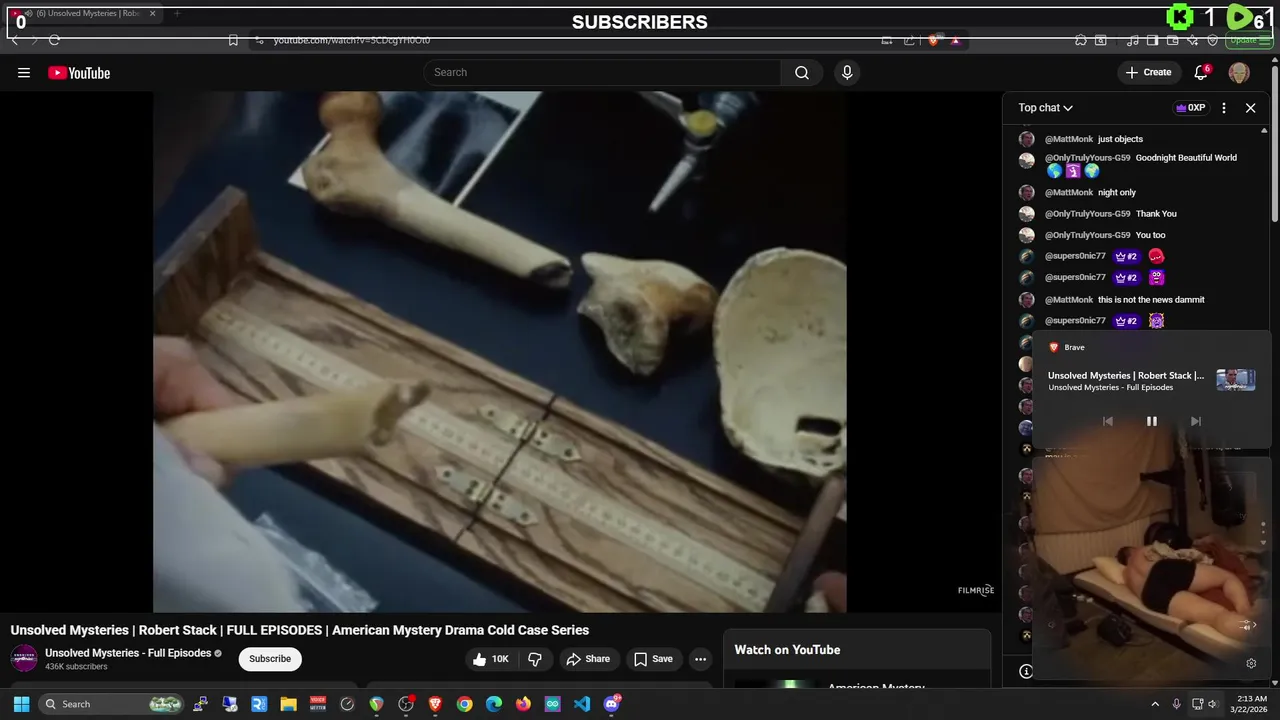The image size is (1280, 720).
Task: Click the YouTube search input field
Action: click(x=602, y=73)
